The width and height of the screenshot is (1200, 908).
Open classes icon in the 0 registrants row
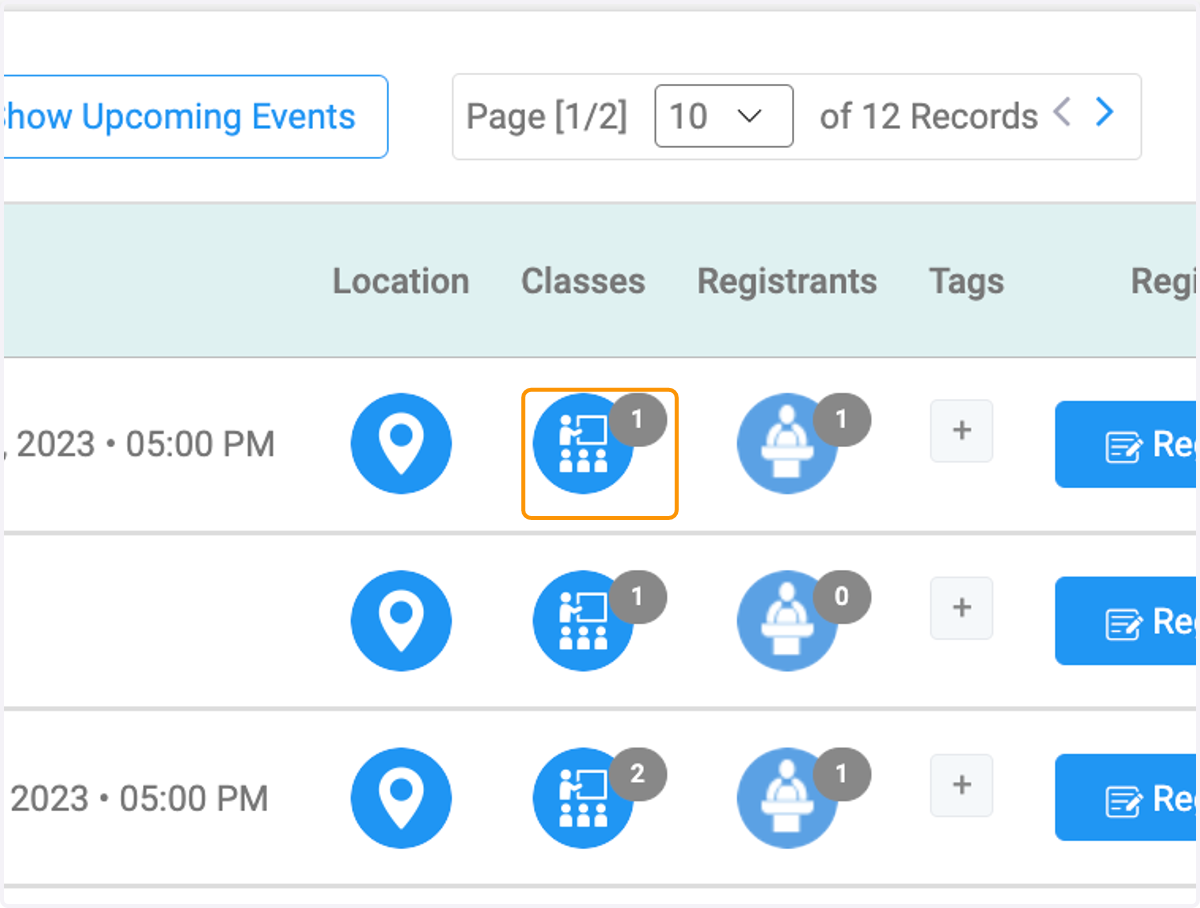(x=584, y=621)
